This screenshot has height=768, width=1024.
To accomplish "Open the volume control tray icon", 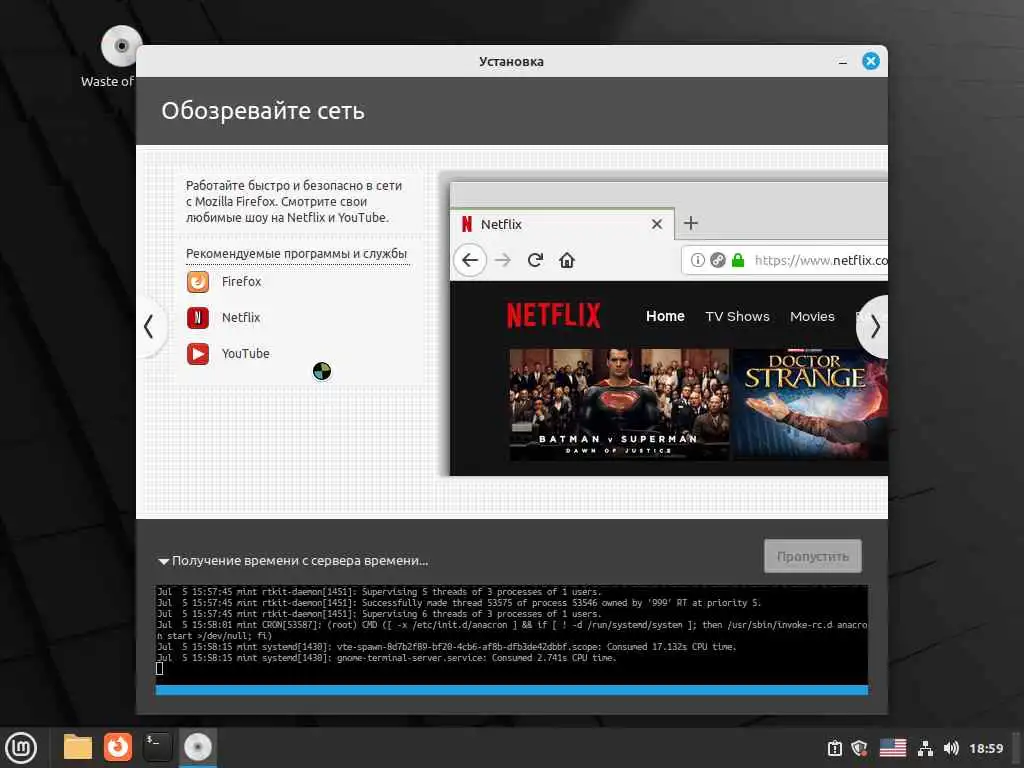I will (951, 748).
